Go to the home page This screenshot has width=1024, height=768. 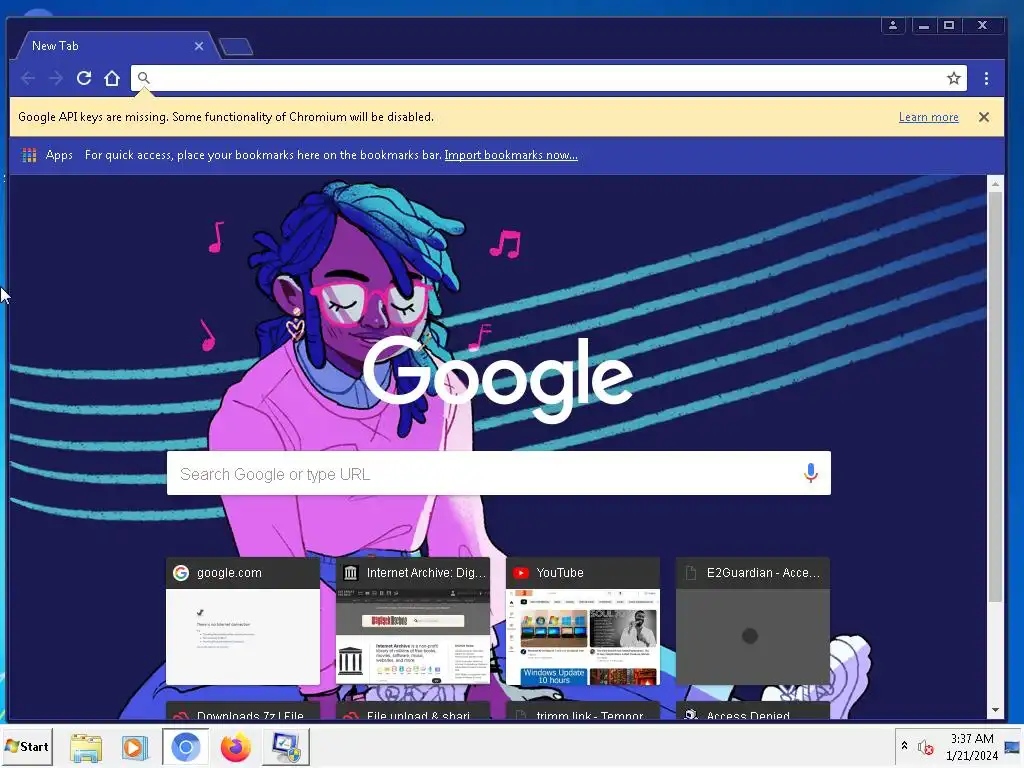click(112, 78)
